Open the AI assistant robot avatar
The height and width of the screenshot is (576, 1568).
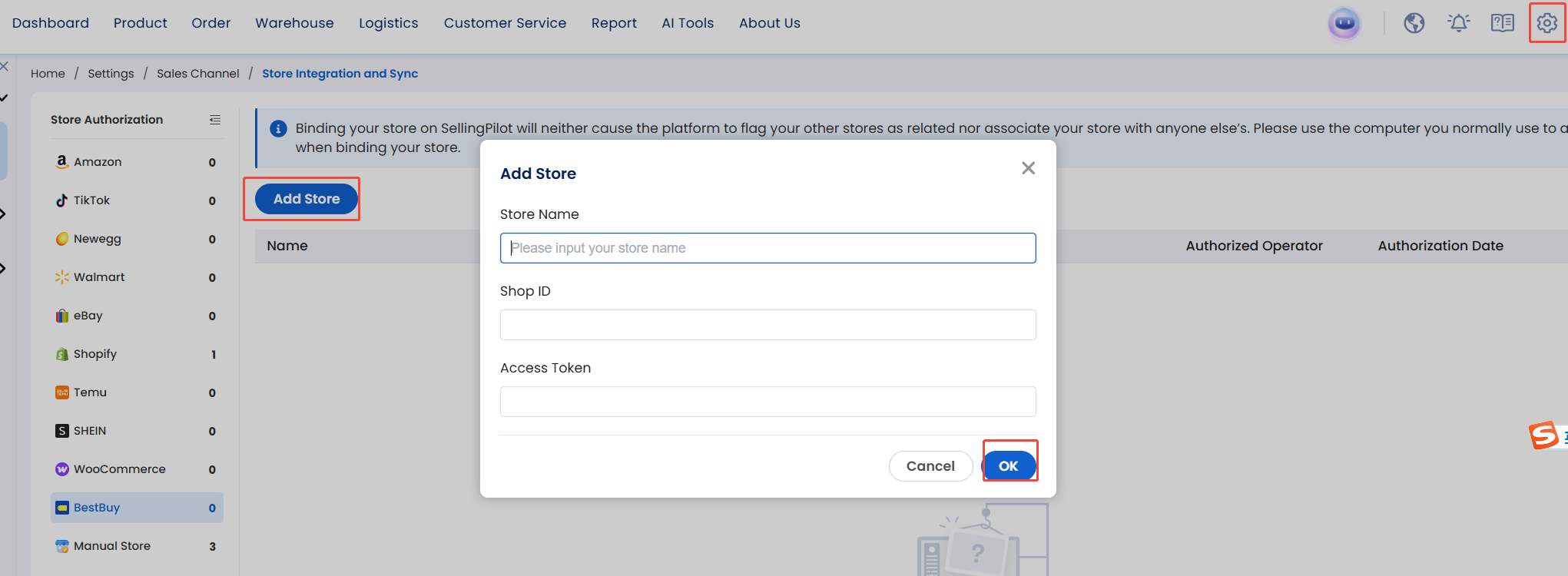(1344, 23)
